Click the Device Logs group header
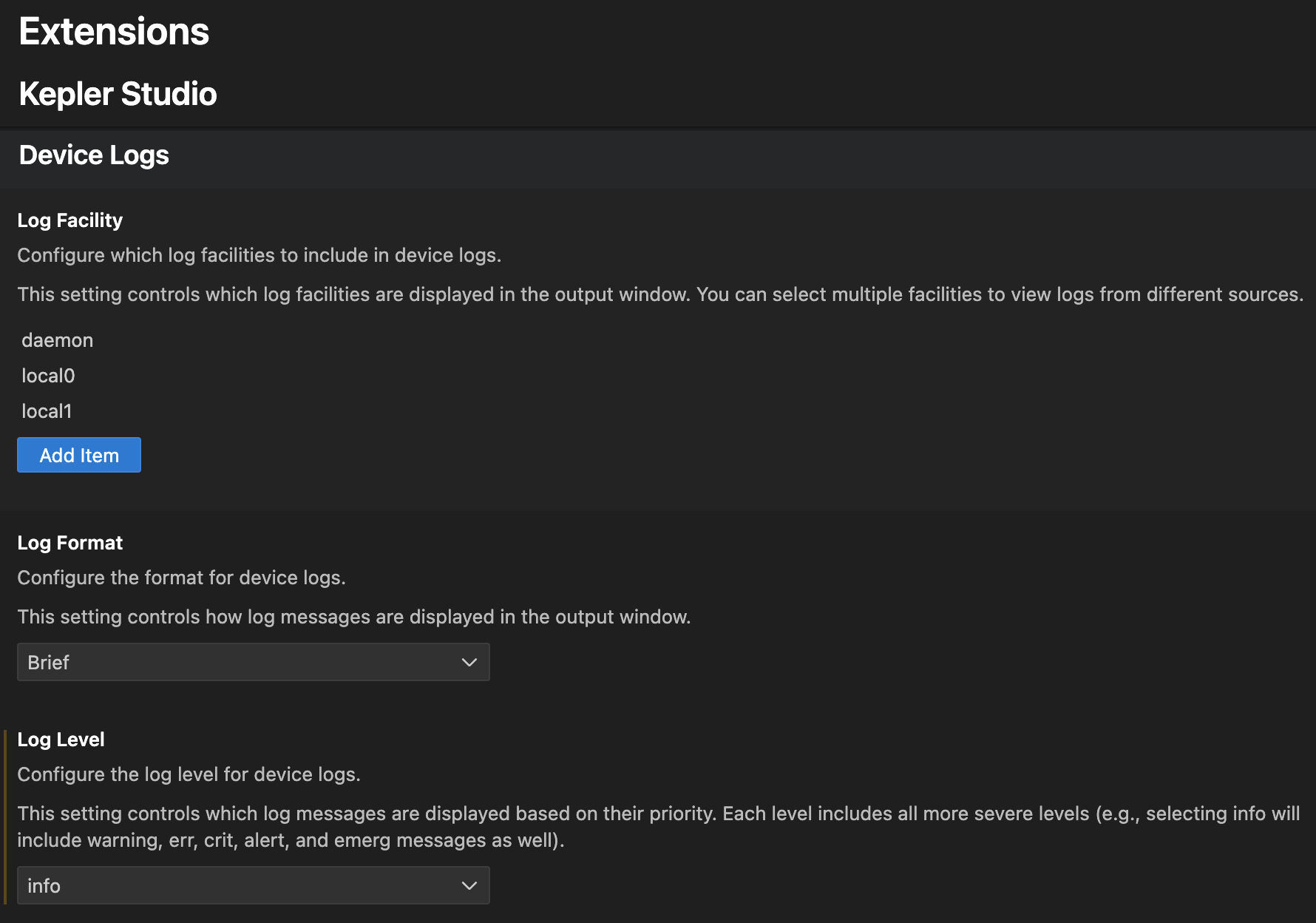The image size is (1316, 923). click(94, 155)
